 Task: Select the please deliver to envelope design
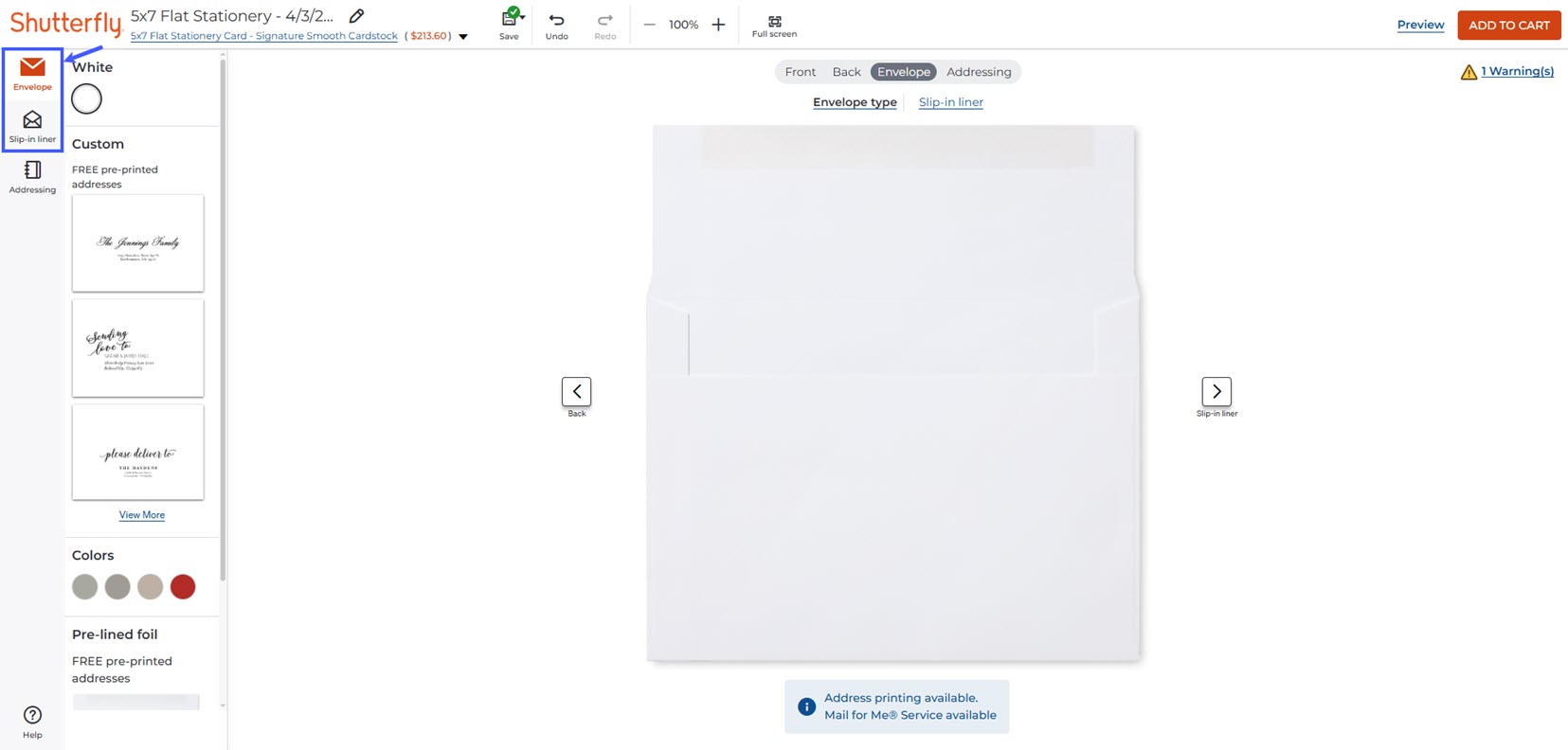pos(138,453)
